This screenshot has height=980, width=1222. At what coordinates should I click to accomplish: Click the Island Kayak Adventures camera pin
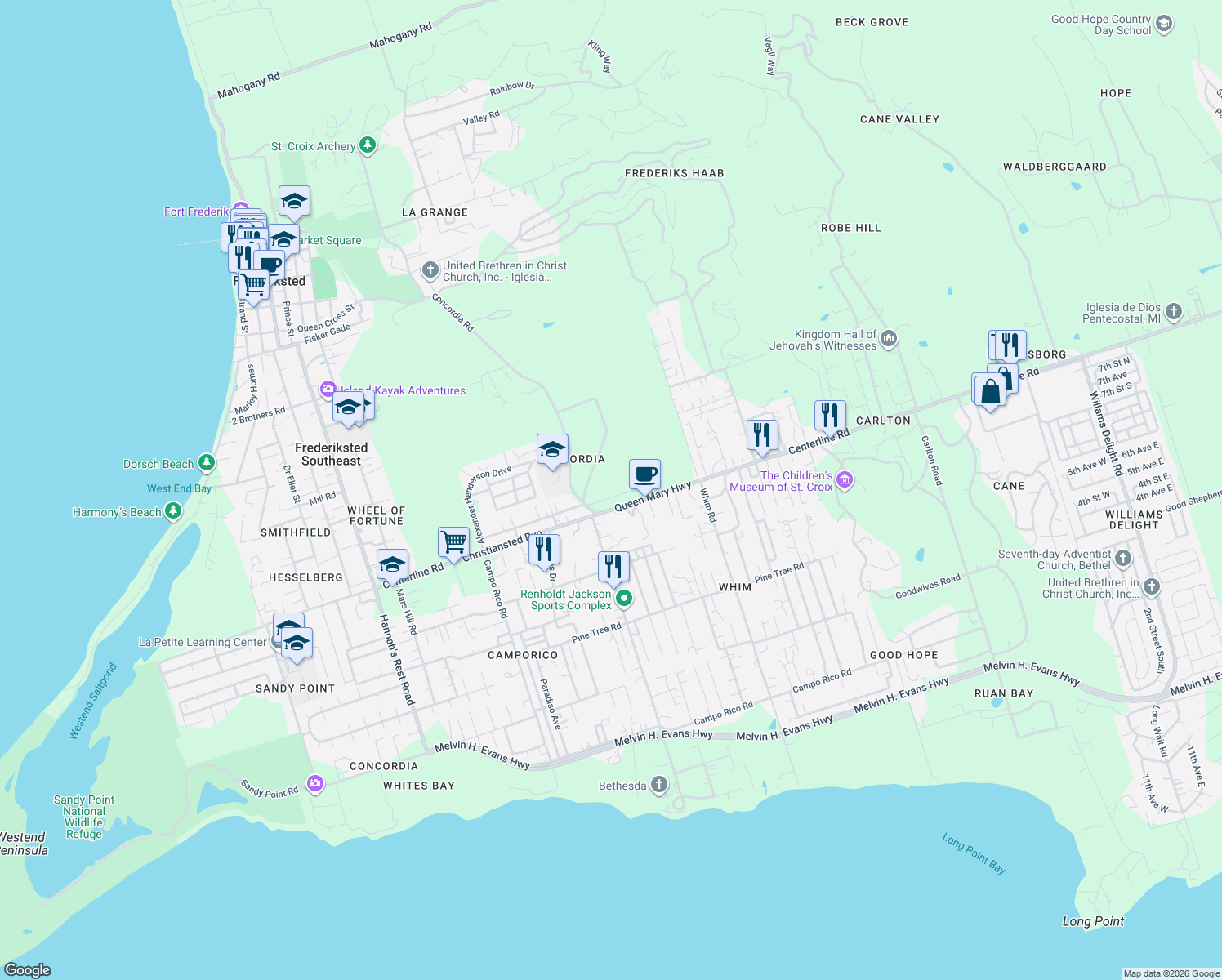328,390
